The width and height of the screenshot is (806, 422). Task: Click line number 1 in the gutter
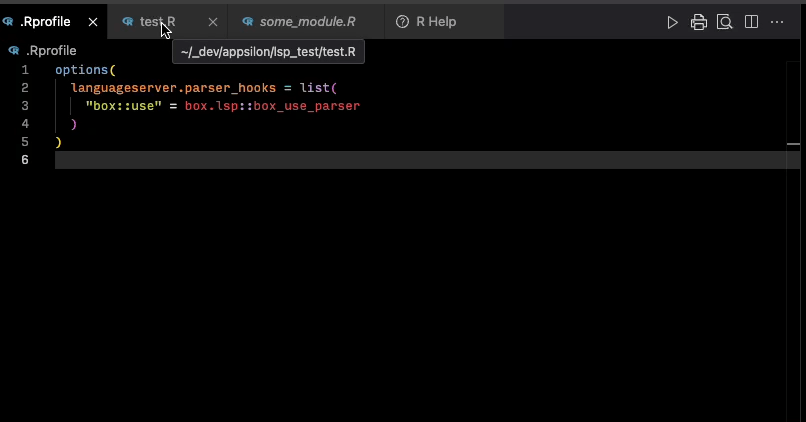coord(25,70)
